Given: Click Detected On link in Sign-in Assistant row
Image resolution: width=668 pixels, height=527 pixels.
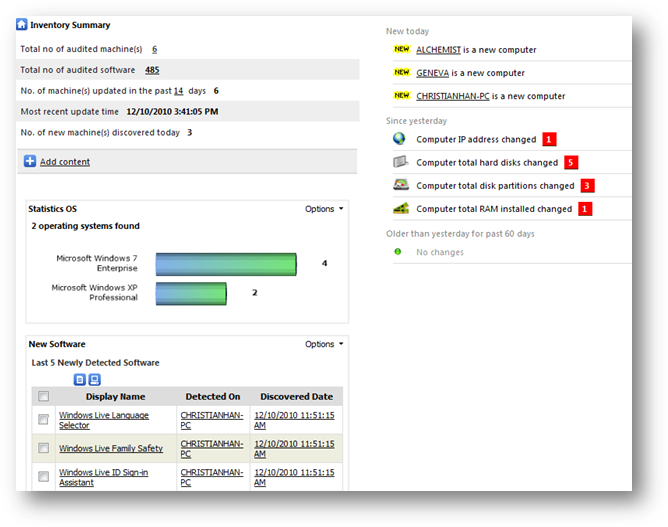Looking at the screenshot, I should 212,477.
